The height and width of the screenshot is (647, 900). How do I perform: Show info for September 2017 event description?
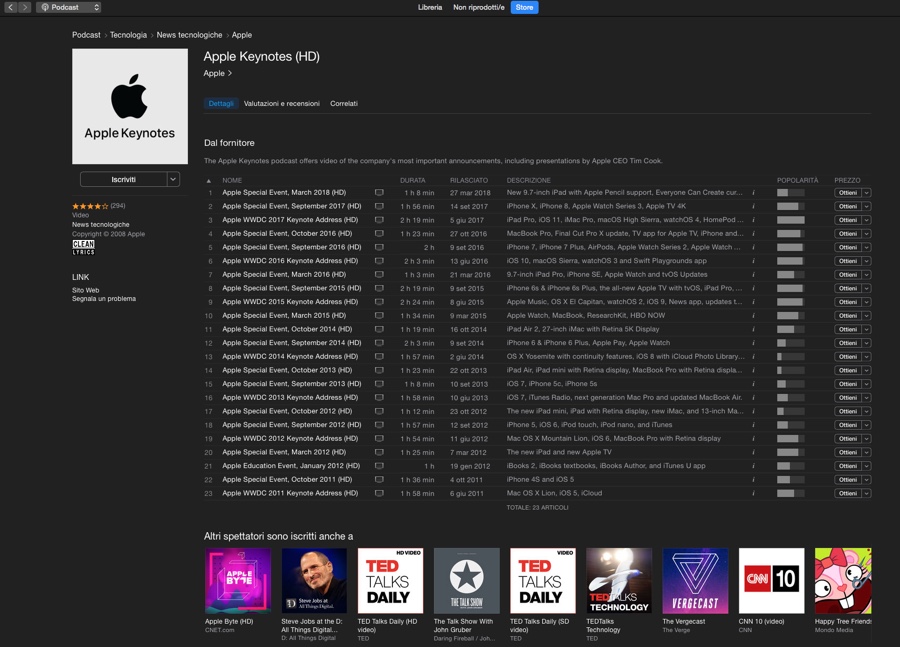753,207
